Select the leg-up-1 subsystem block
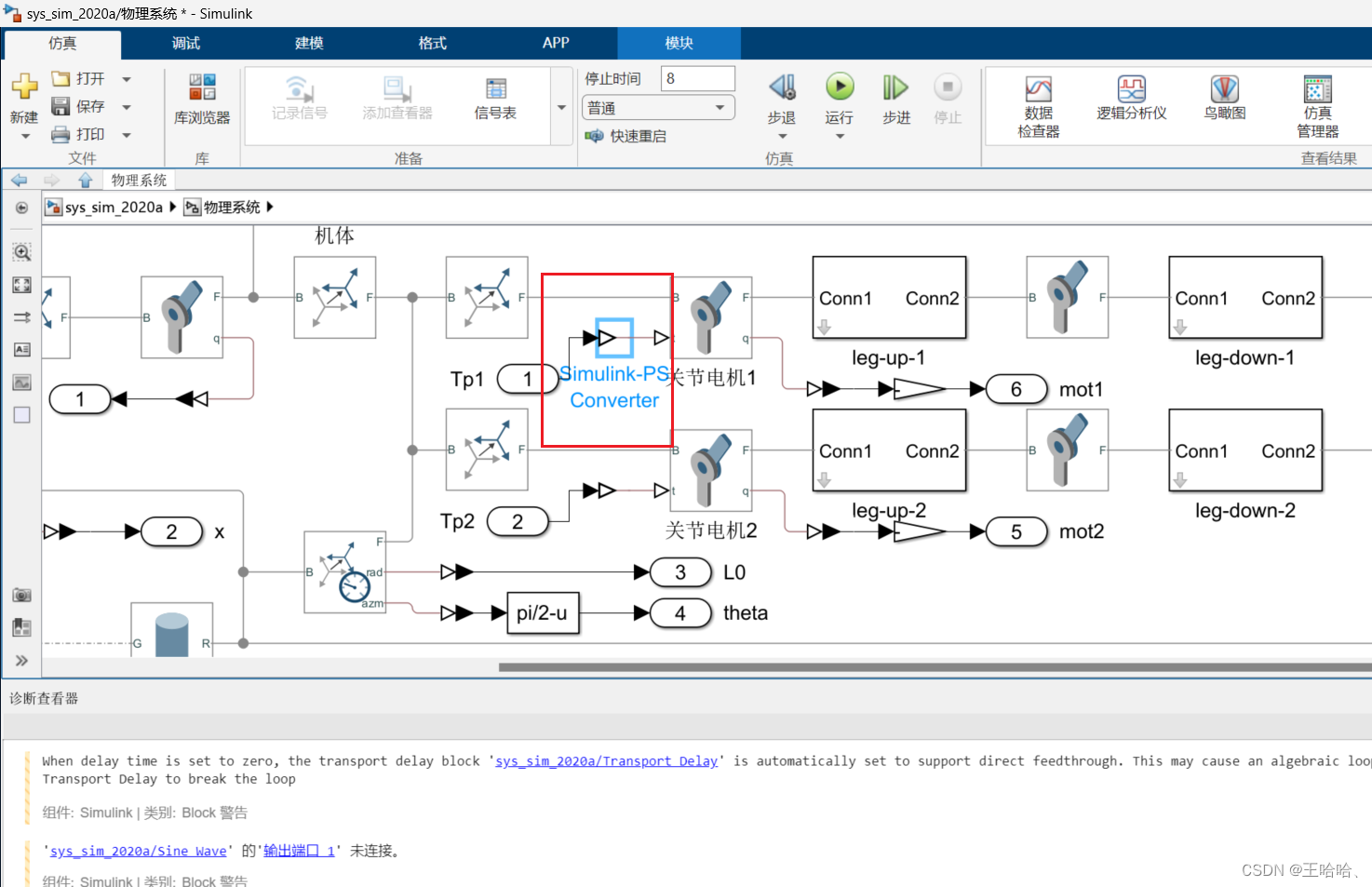Image resolution: width=1372 pixels, height=887 pixels. click(x=889, y=298)
